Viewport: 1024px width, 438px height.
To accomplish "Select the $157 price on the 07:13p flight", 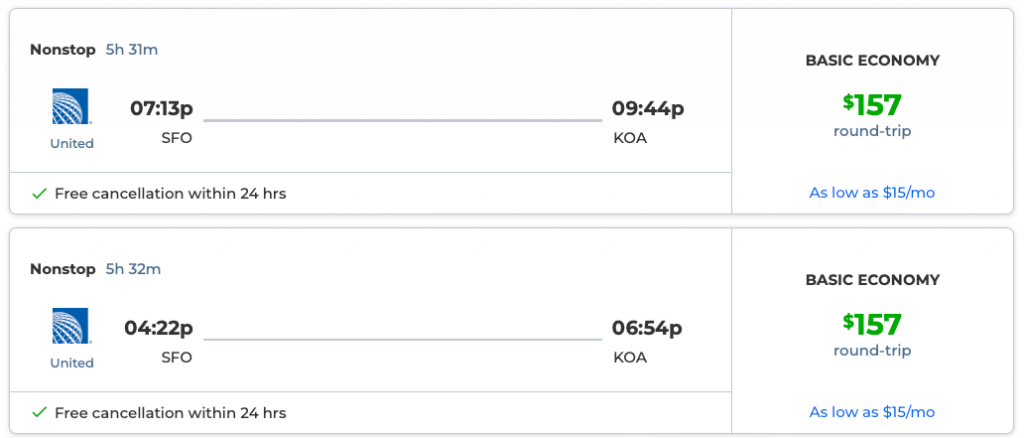I will [872, 105].
